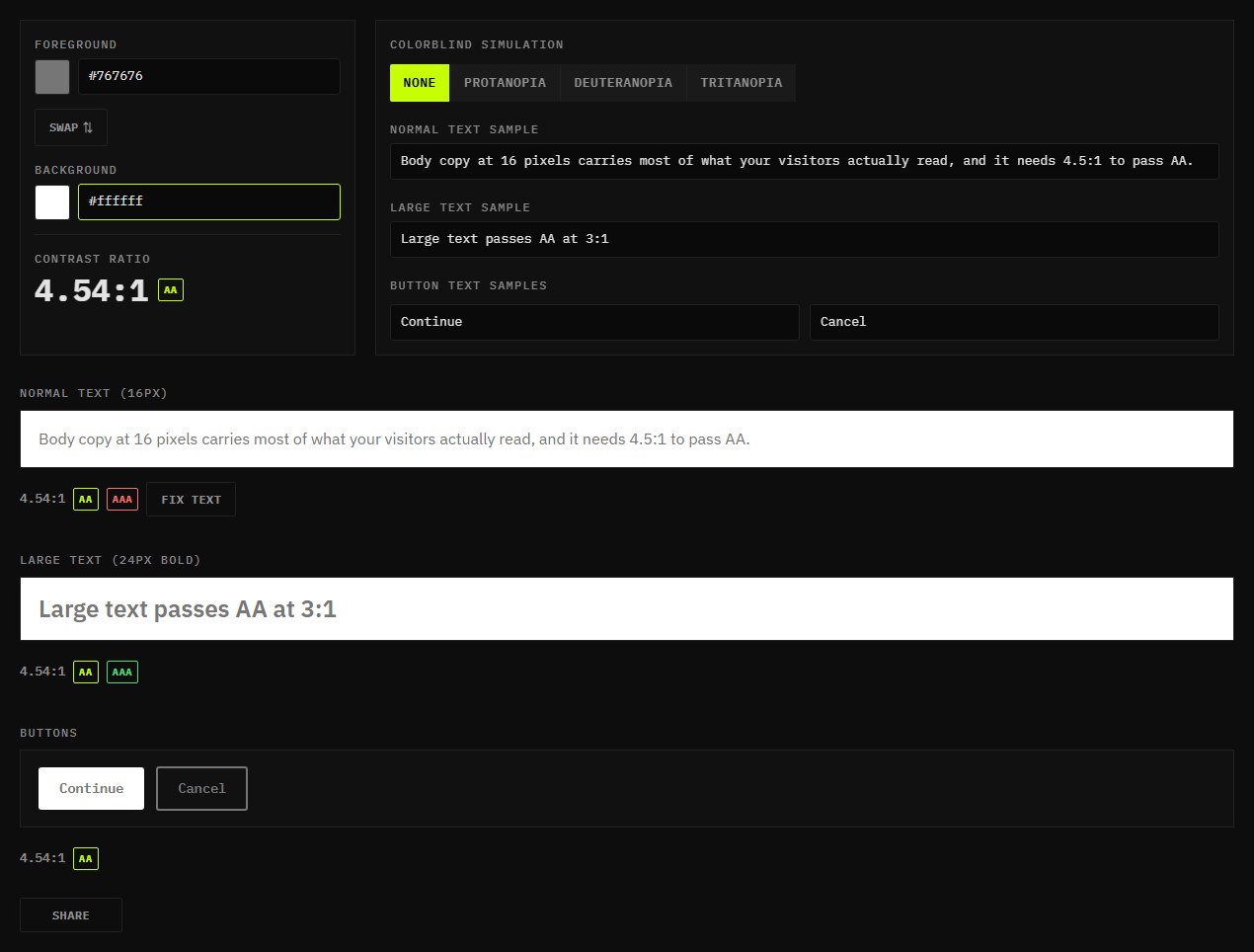Click the Buttons section heading
This screenshot has height=952, width=1254.
pyautogui.click(x=48, y=733)
